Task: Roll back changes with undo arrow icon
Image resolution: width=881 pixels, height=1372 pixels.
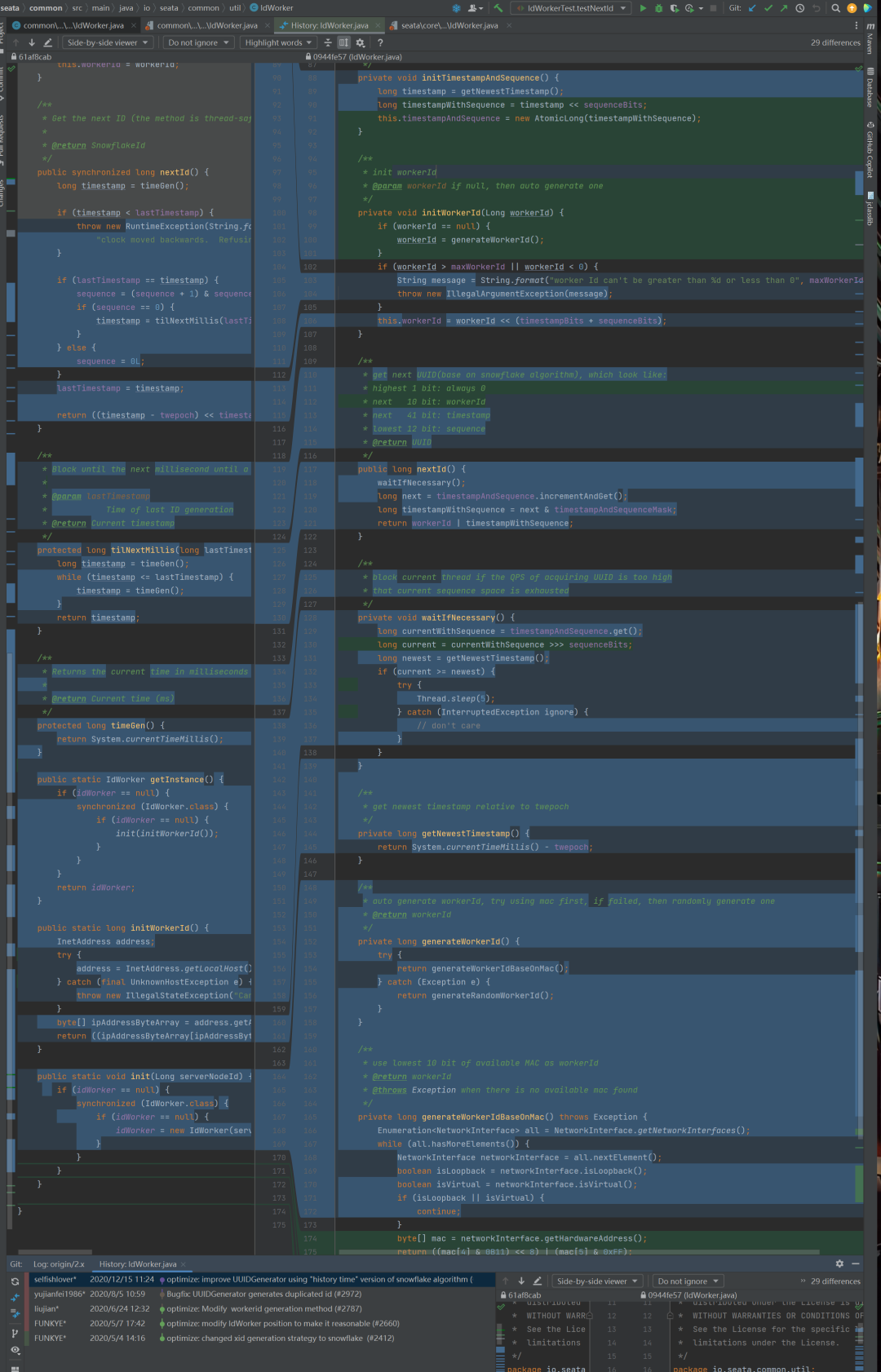Action: tap(816, 8)
